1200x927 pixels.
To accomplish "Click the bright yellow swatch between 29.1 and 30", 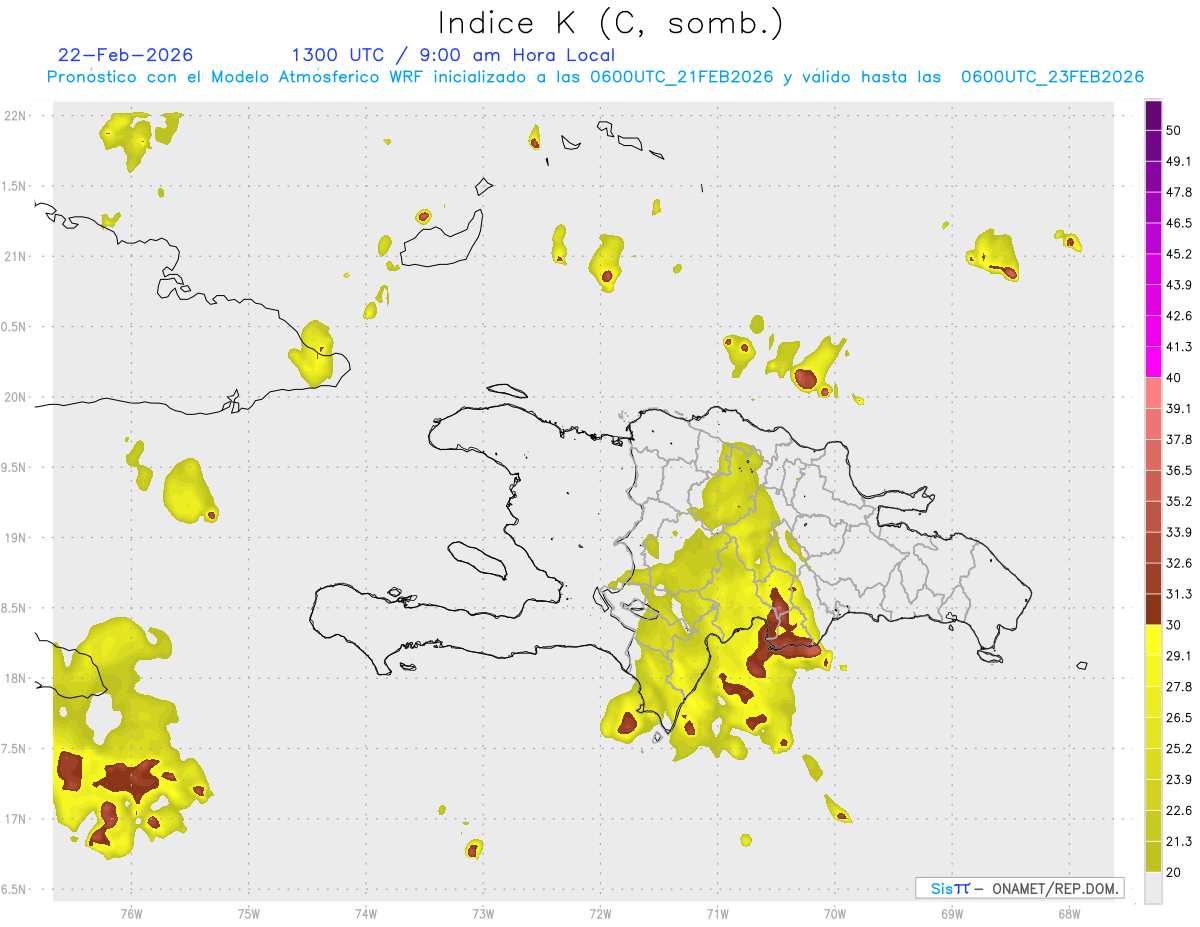I will coord(1153,640).
